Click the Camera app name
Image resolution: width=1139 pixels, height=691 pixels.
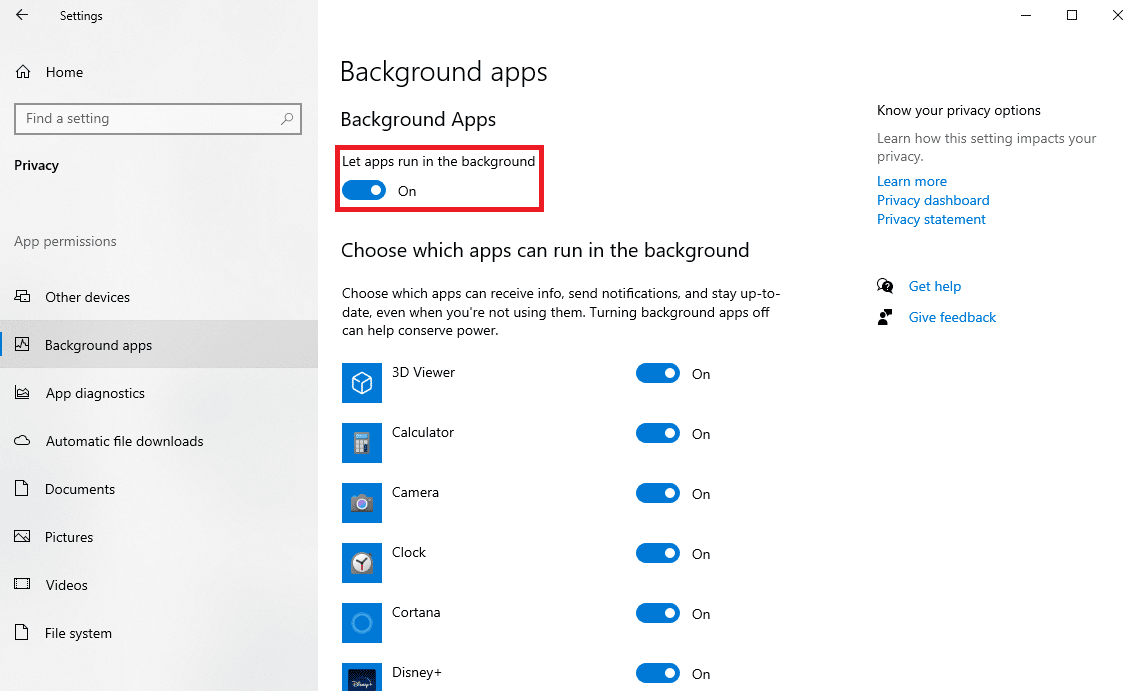[415, 492]
